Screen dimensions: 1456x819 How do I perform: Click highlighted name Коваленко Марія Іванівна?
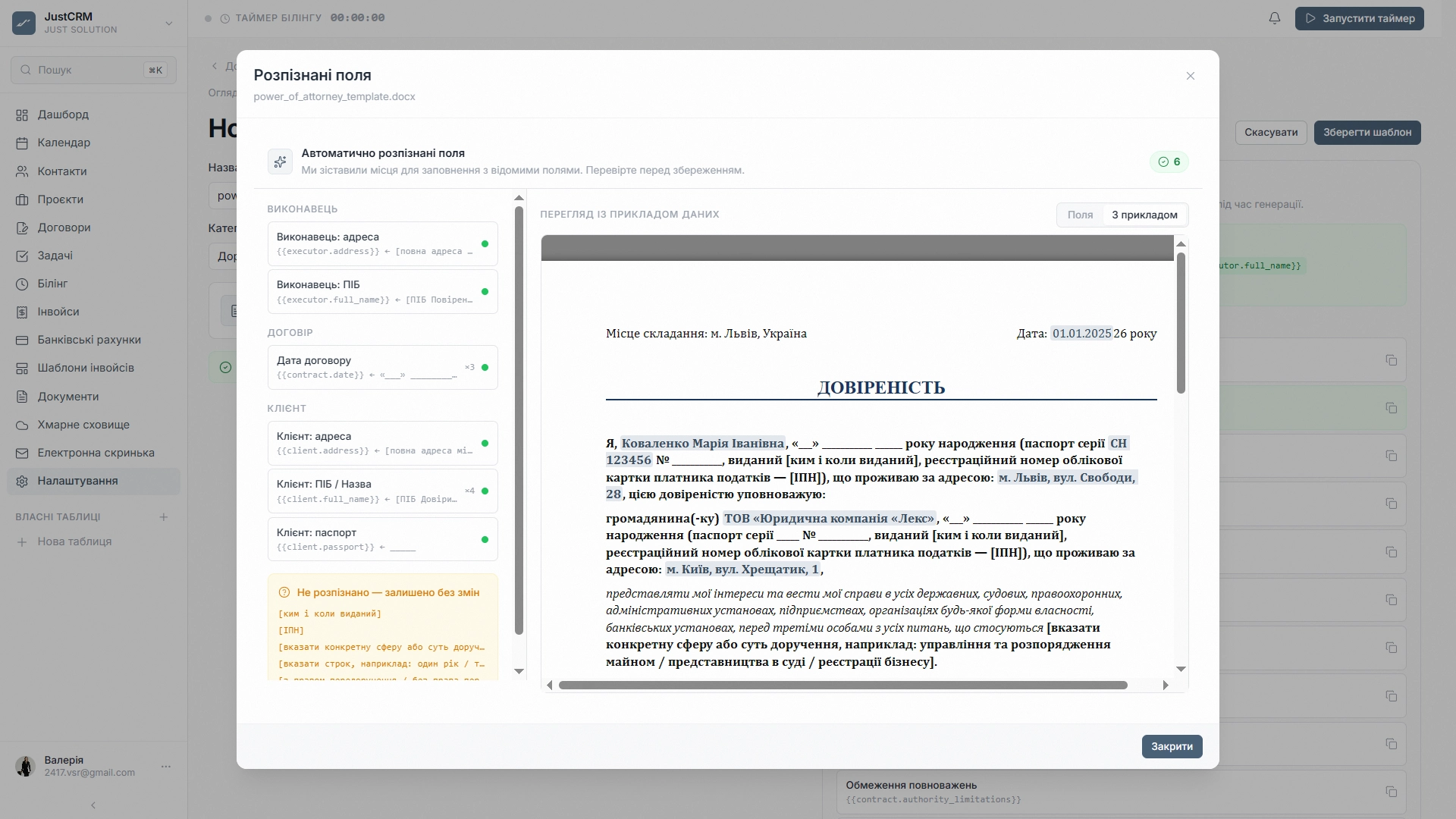pos(702,444)
